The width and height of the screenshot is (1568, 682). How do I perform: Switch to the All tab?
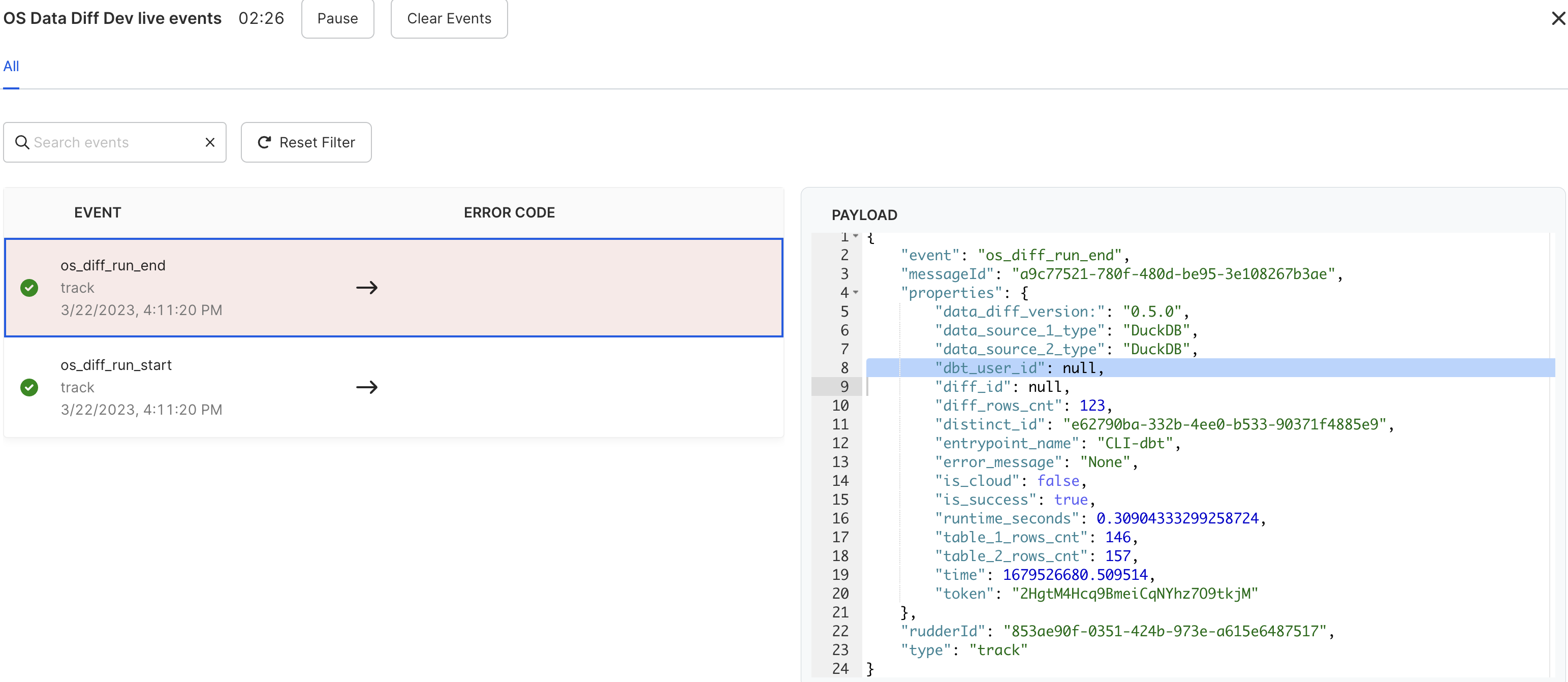click(11, 67)
